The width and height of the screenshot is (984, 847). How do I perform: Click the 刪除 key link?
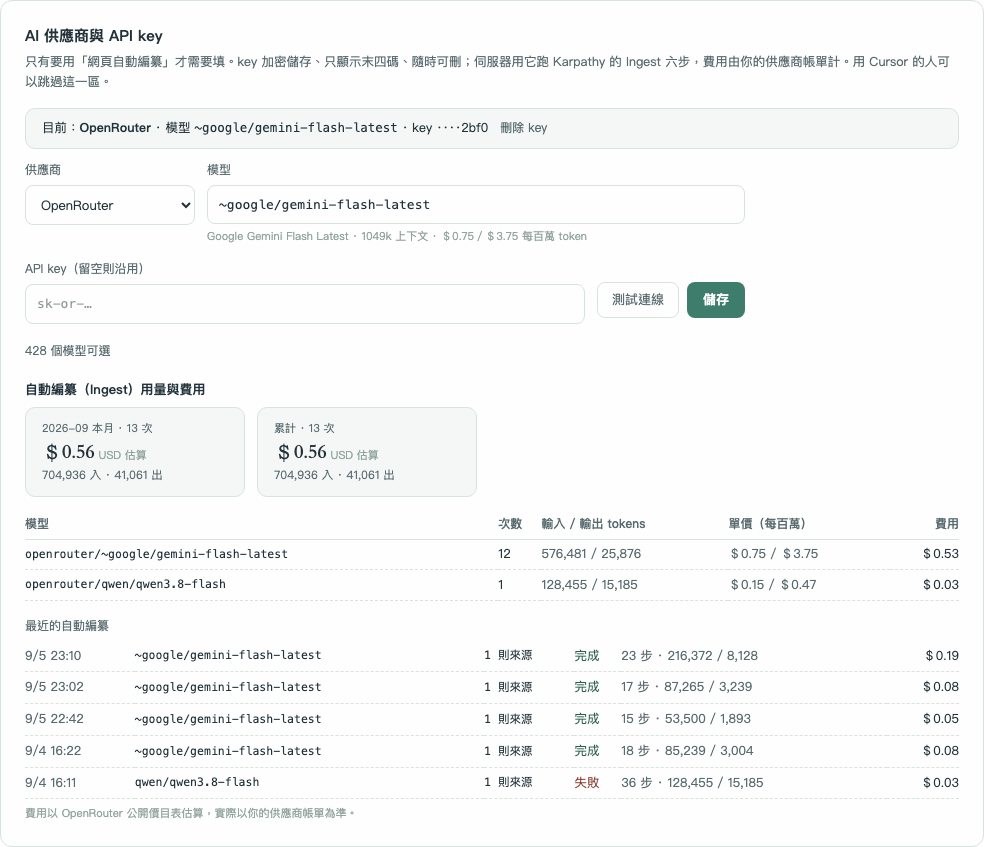tap(524, 128)
